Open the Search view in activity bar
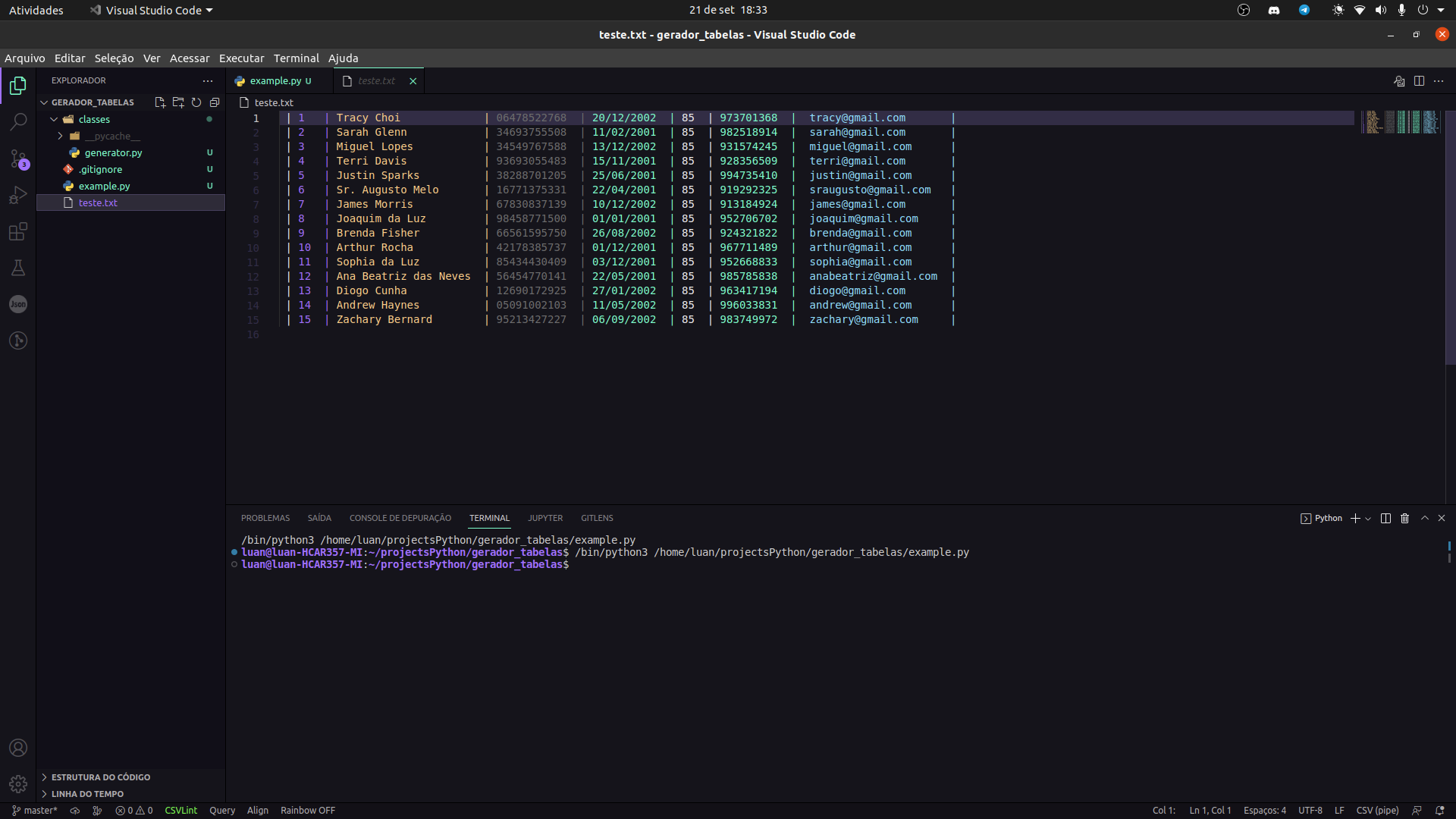 point(18,121)
